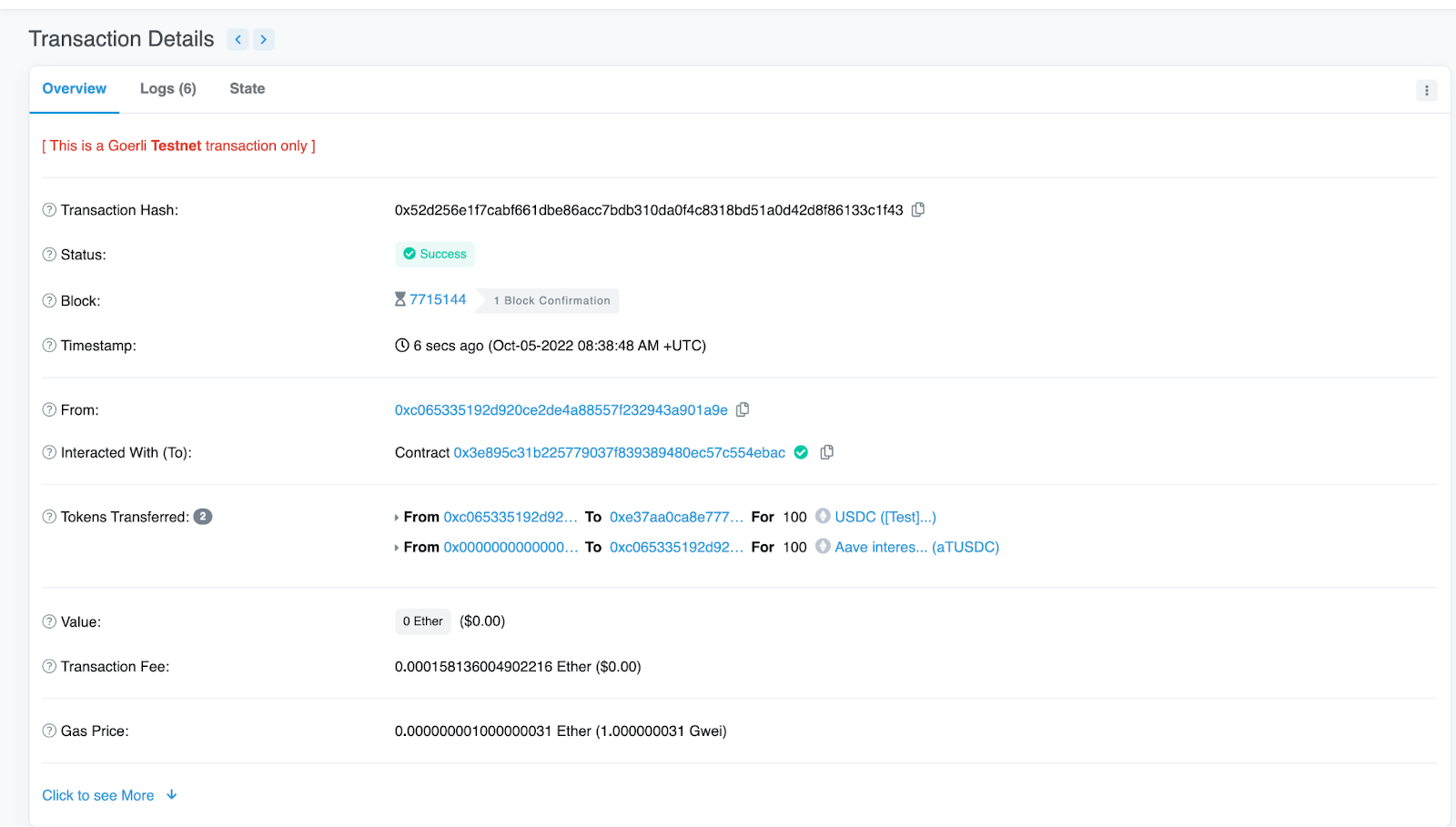
Task: Click the Value help icon
Action: [49, 622]
